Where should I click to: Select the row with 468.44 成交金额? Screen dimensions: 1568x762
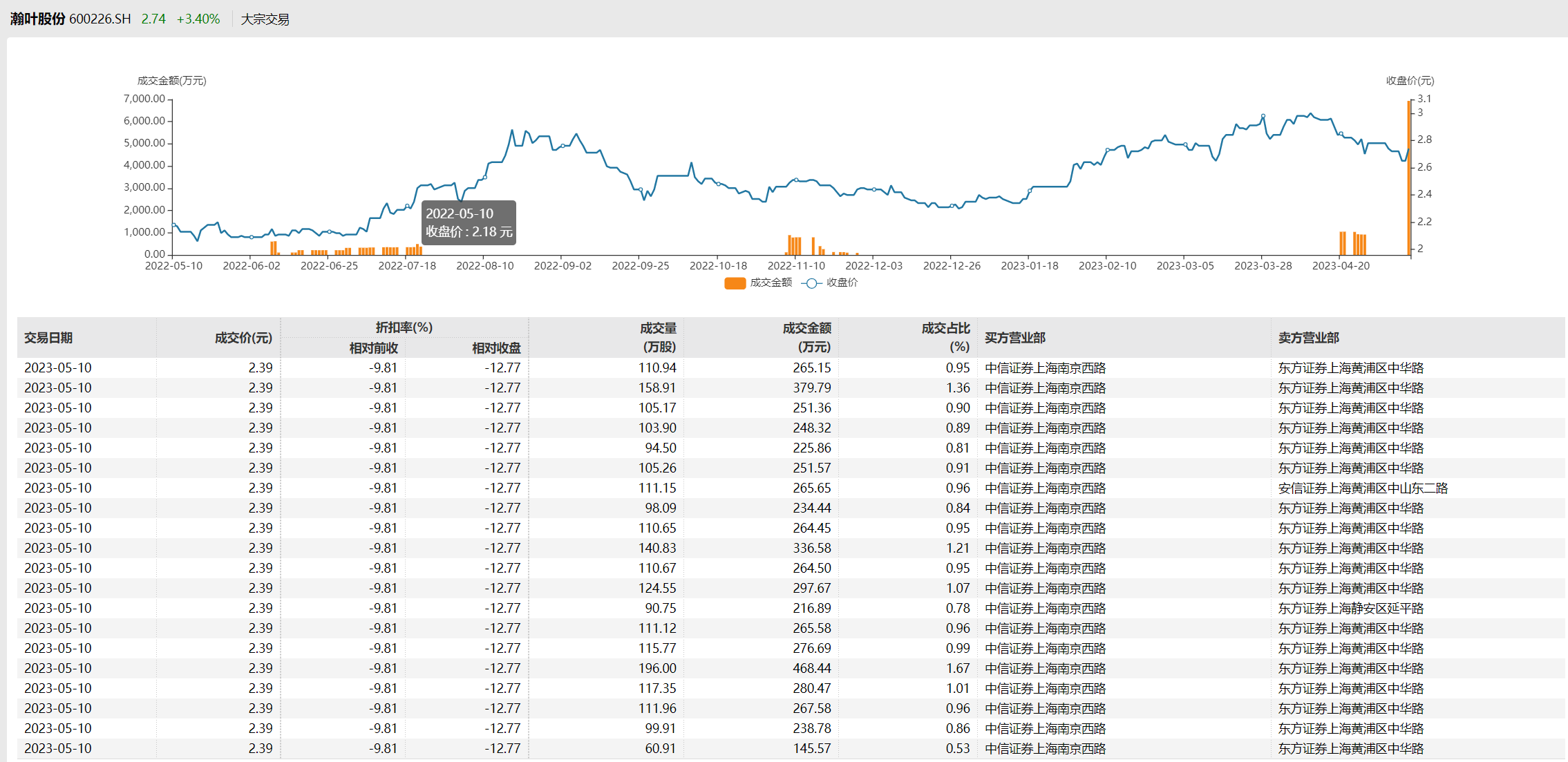point(811,669)
